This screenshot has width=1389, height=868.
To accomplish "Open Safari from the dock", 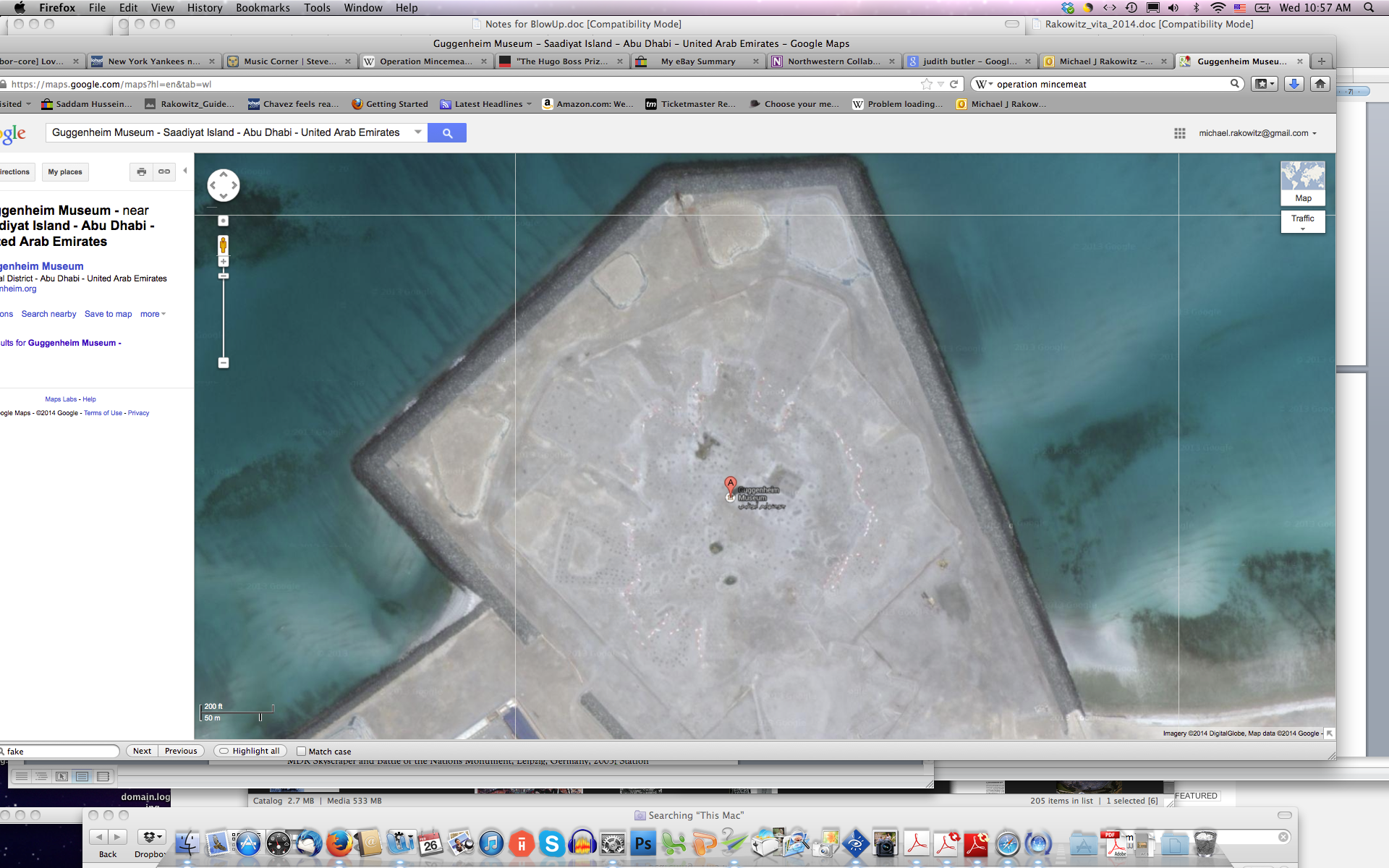I will 1008,843.
